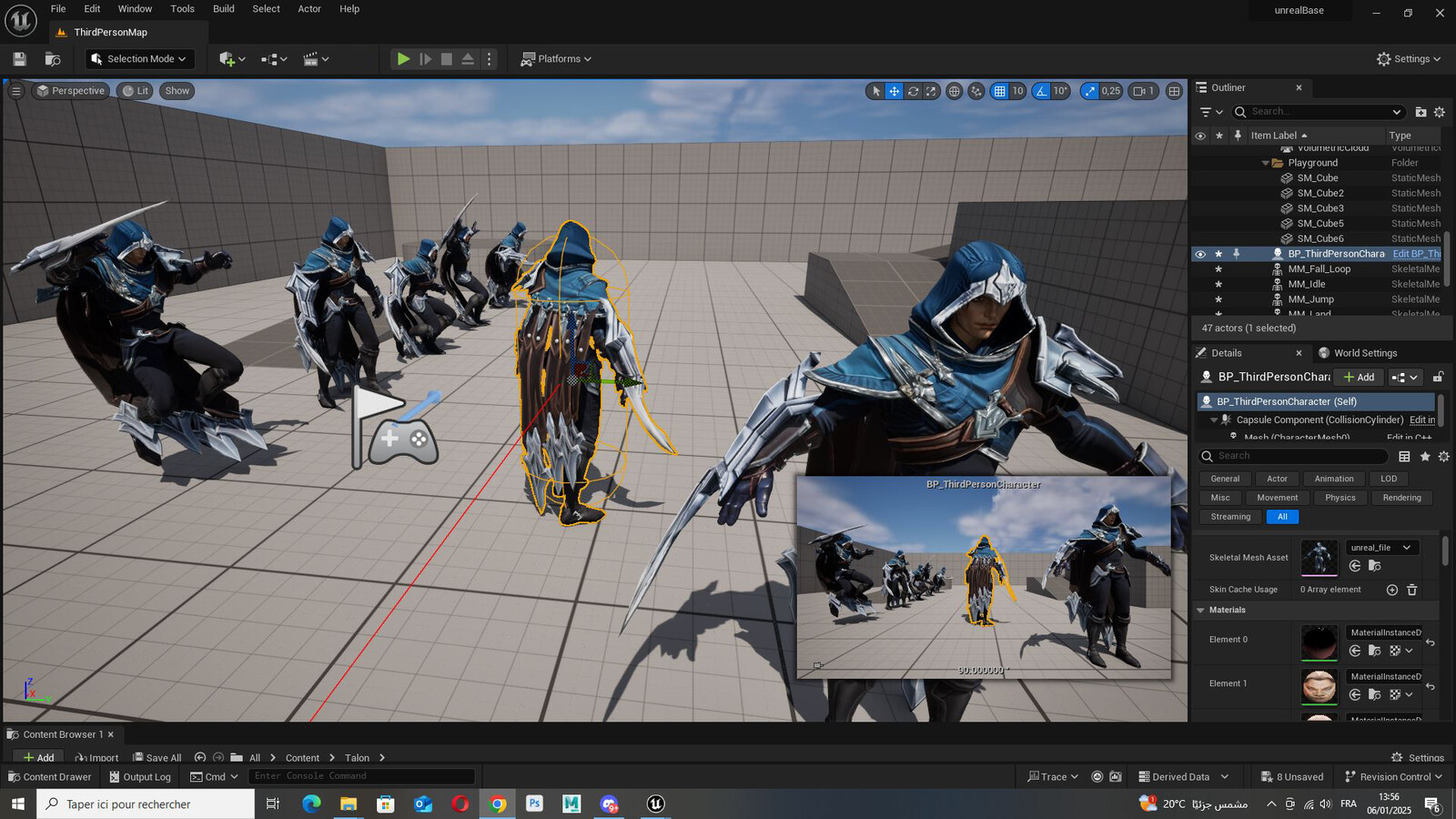Switch to the ThirdPersonMap tab
The width and height of the screenshot is (1456, 819).
click(110, 33)
